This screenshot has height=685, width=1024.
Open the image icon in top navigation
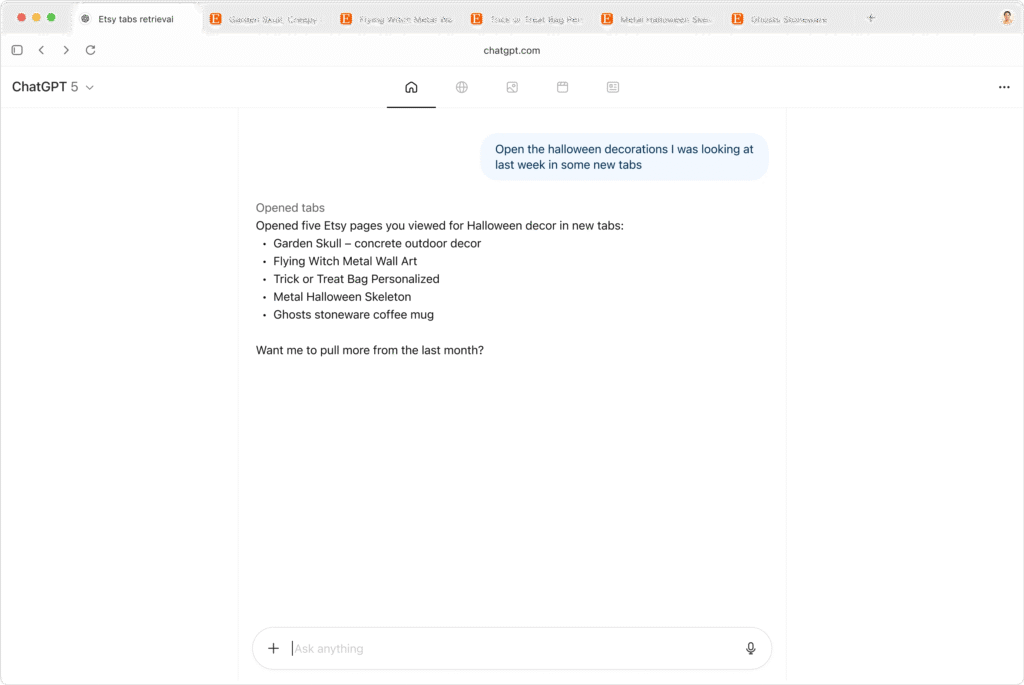coord(512,87)
